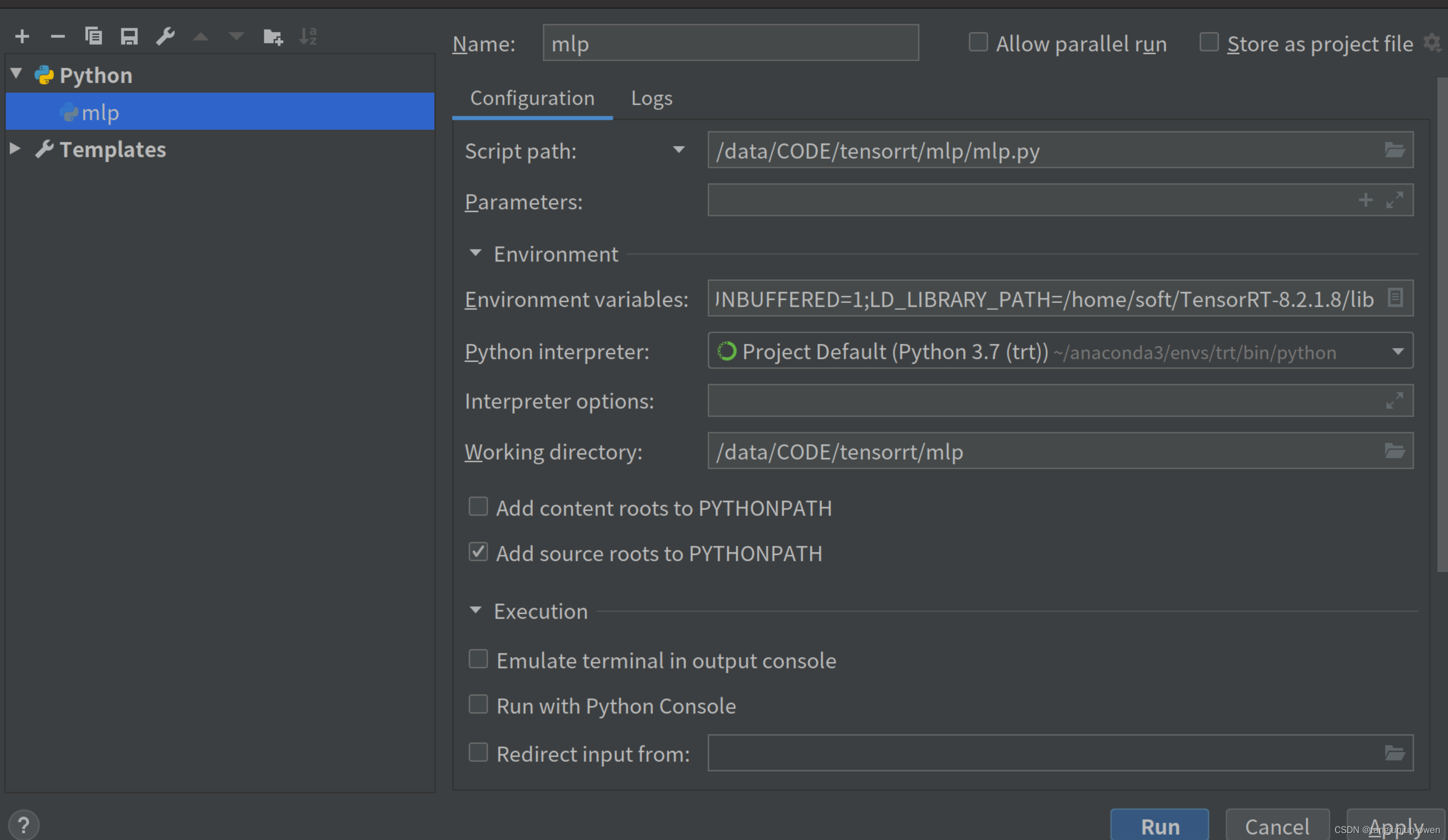This screenshot has width=1448, height=840.
Task: Click the Save Configuration disk icon
Action: 129,37
